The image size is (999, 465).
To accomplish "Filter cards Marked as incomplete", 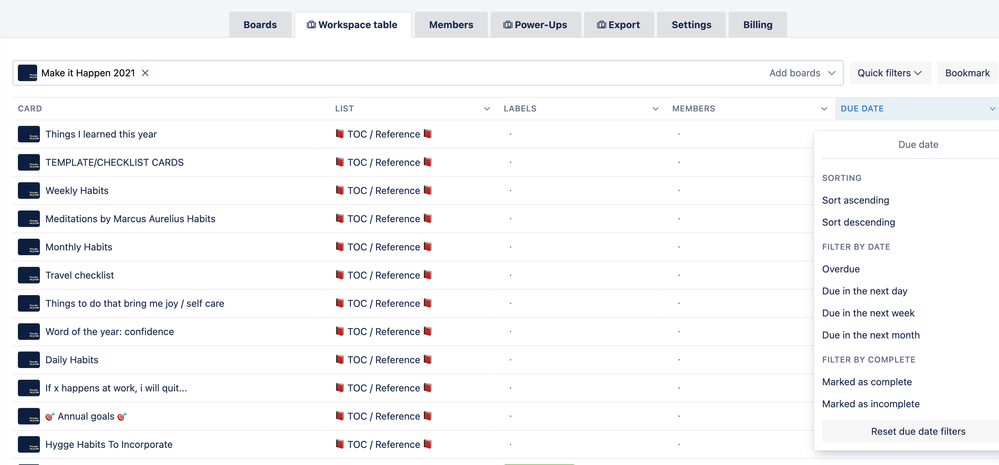I will pos(871,404).
